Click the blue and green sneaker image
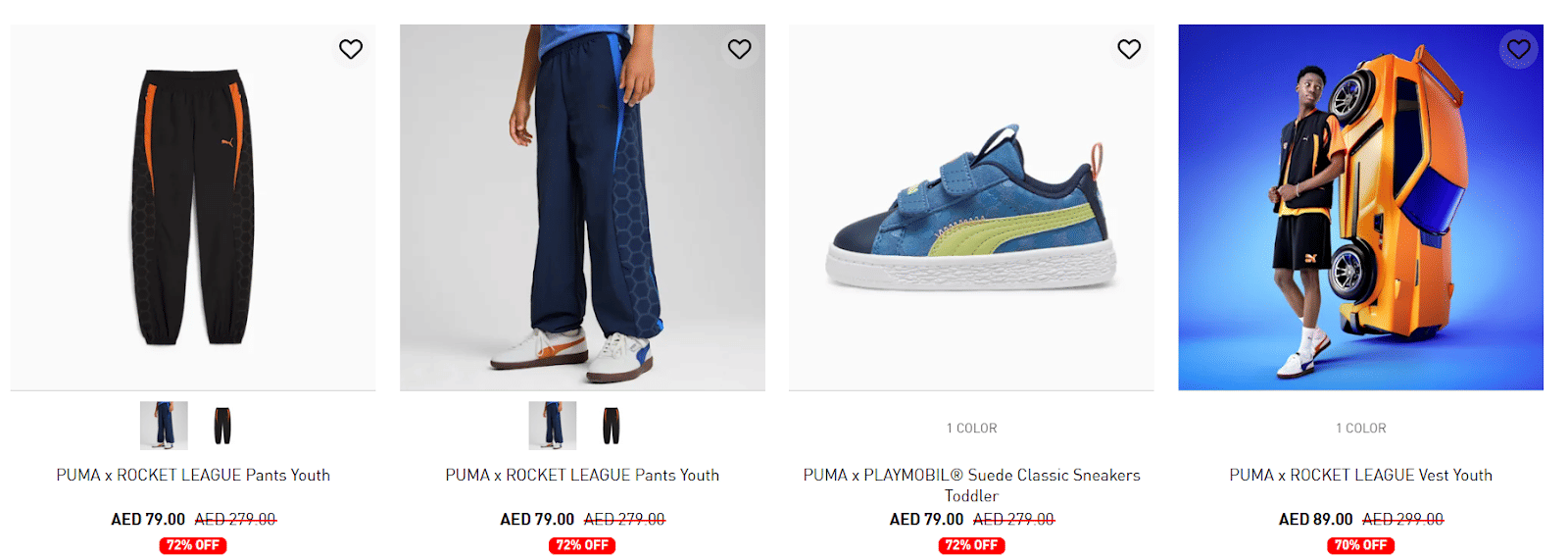The image size is (1568, 559). [971, 208]
